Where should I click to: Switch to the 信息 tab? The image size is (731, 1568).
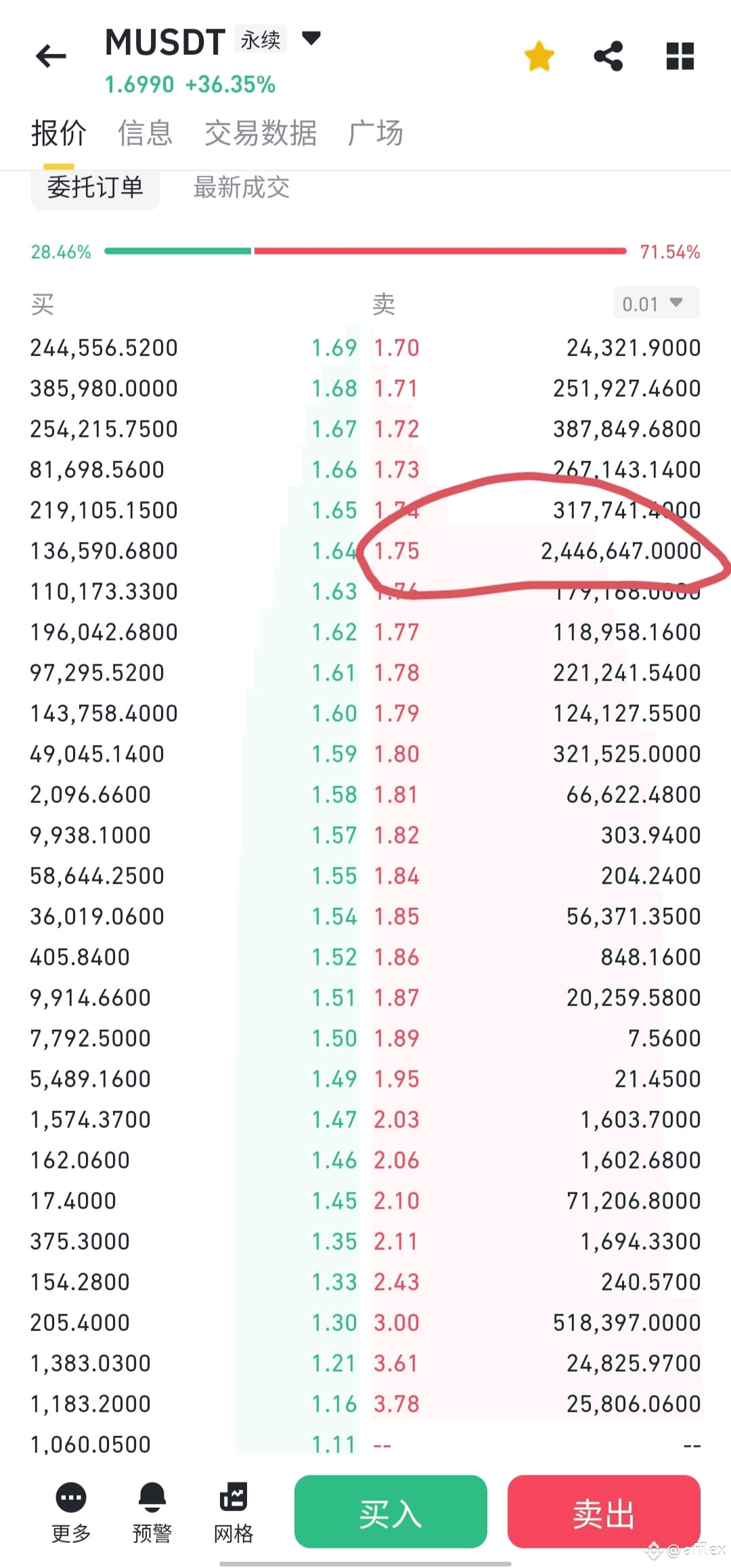point(145,133)
